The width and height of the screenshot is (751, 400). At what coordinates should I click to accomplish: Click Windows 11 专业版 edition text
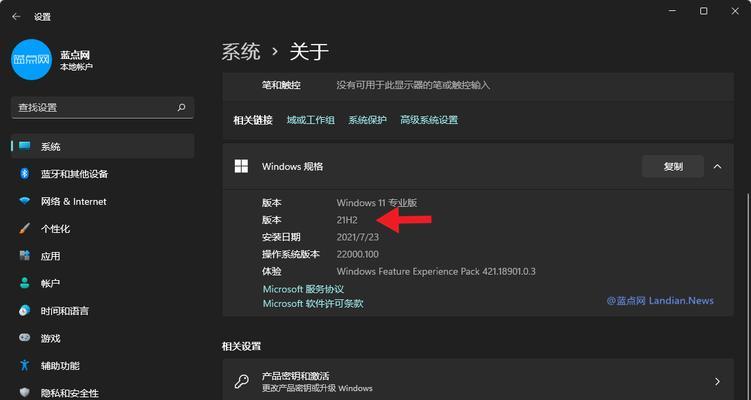pos(377,203)
